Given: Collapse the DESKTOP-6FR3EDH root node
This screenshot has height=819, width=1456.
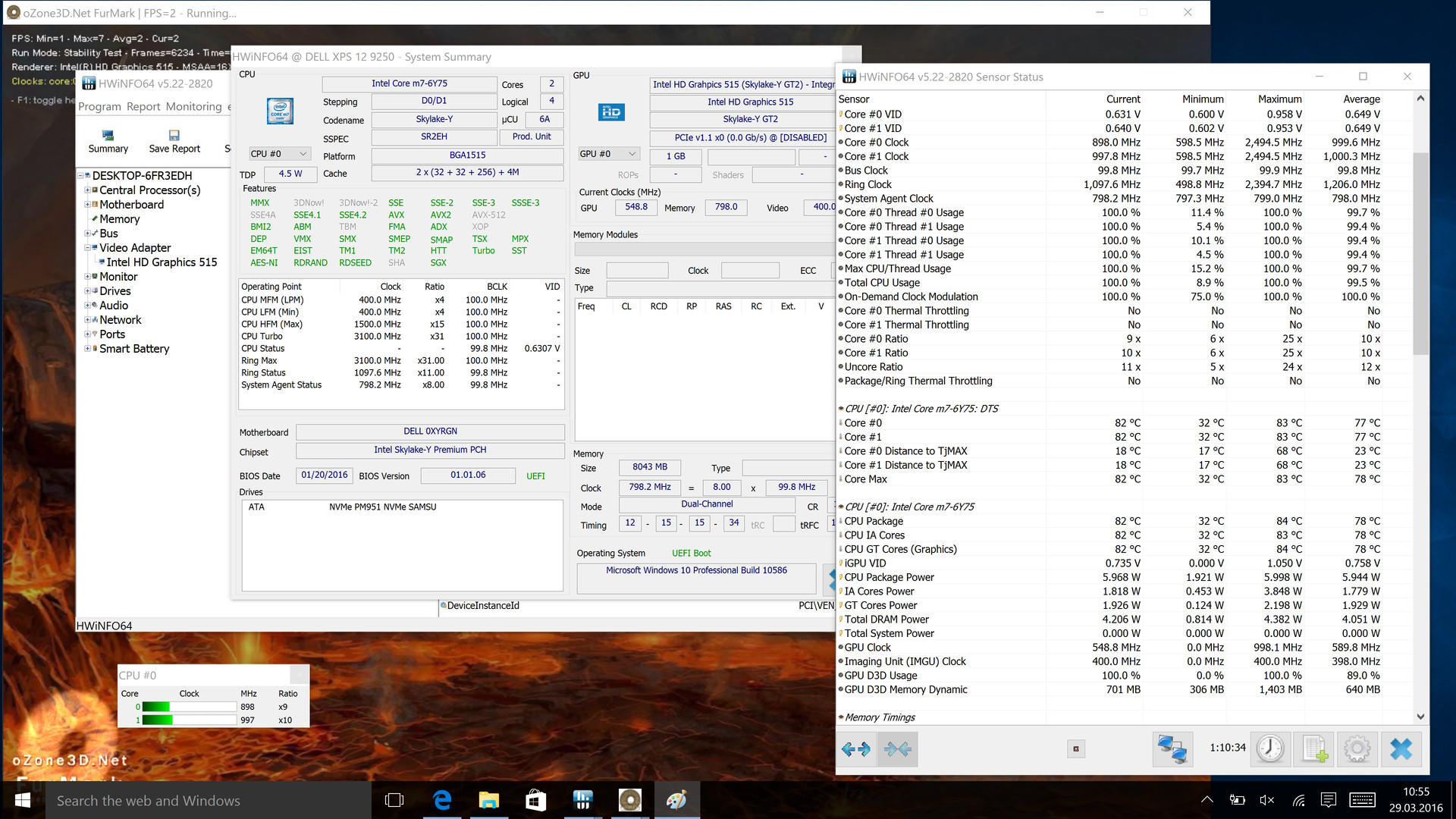Looking at the screenshot, I should pos(80,176).
